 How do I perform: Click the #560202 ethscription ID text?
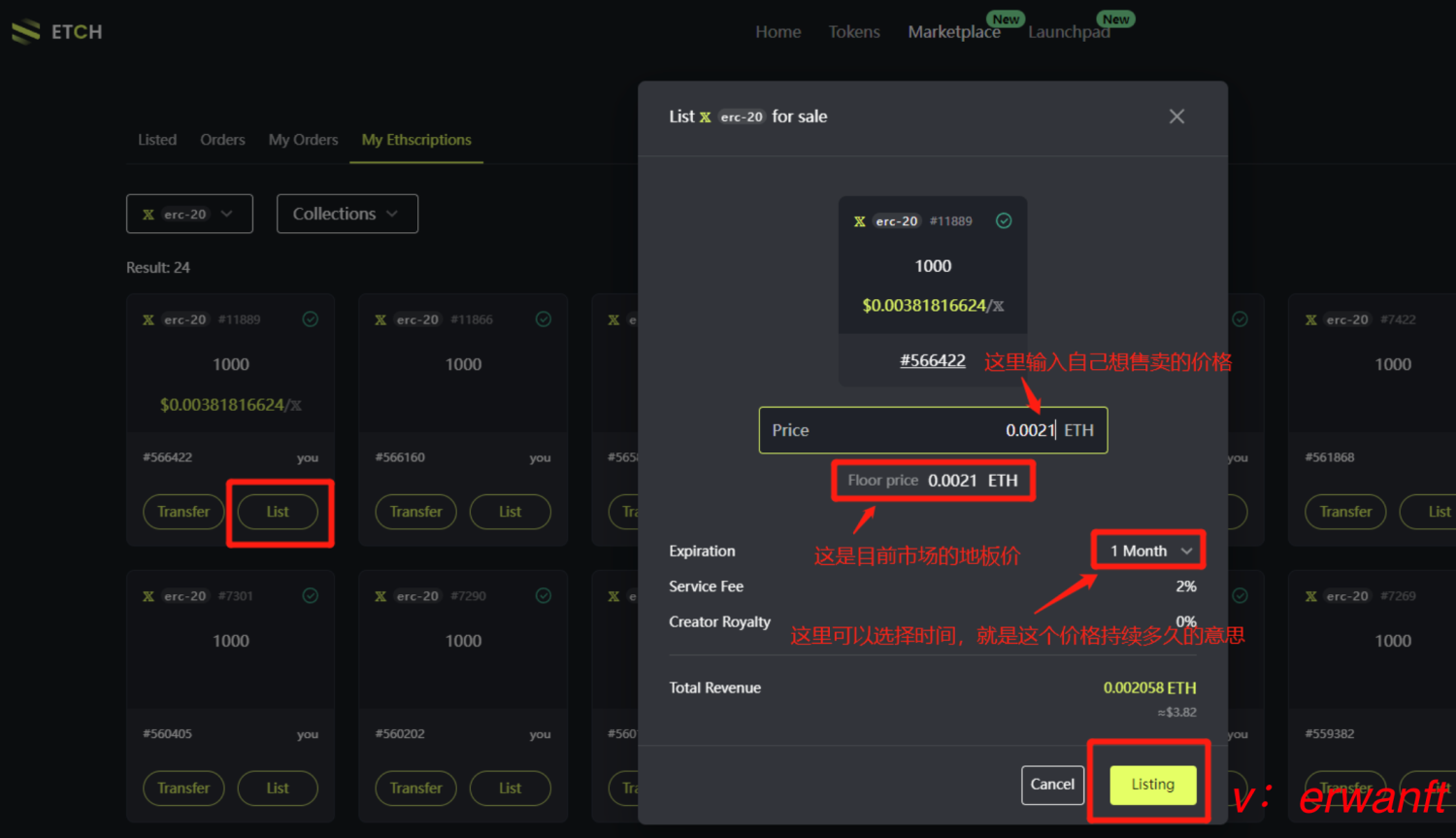[400, 734]
